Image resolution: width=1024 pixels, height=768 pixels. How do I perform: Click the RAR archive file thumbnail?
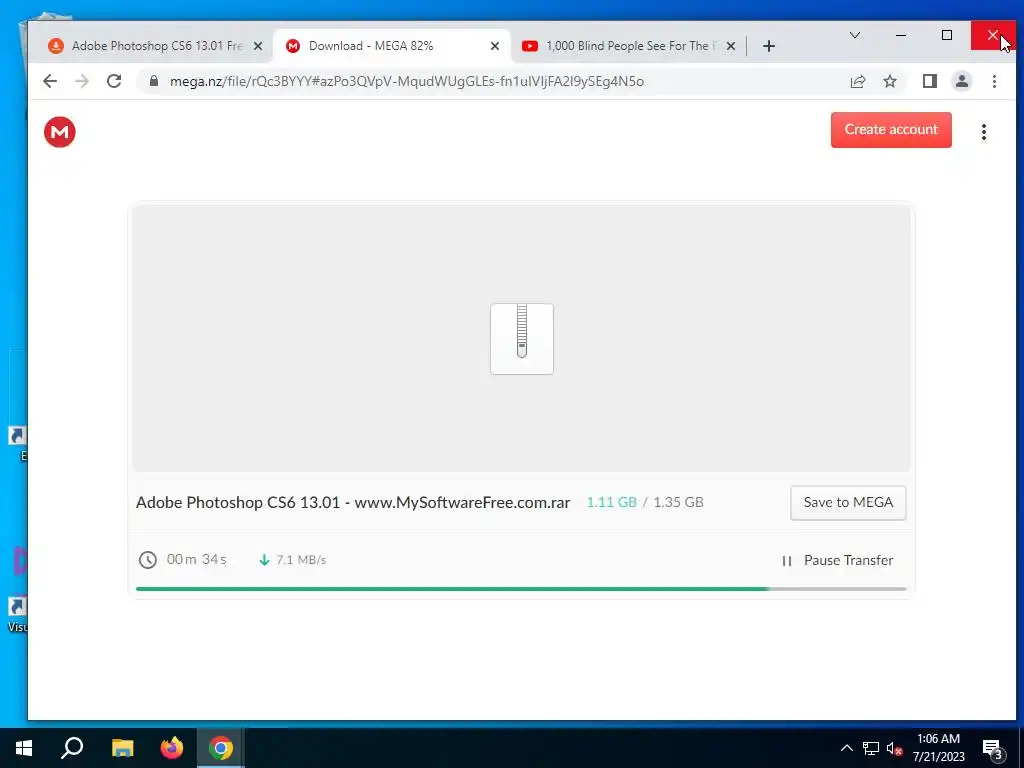522,339
